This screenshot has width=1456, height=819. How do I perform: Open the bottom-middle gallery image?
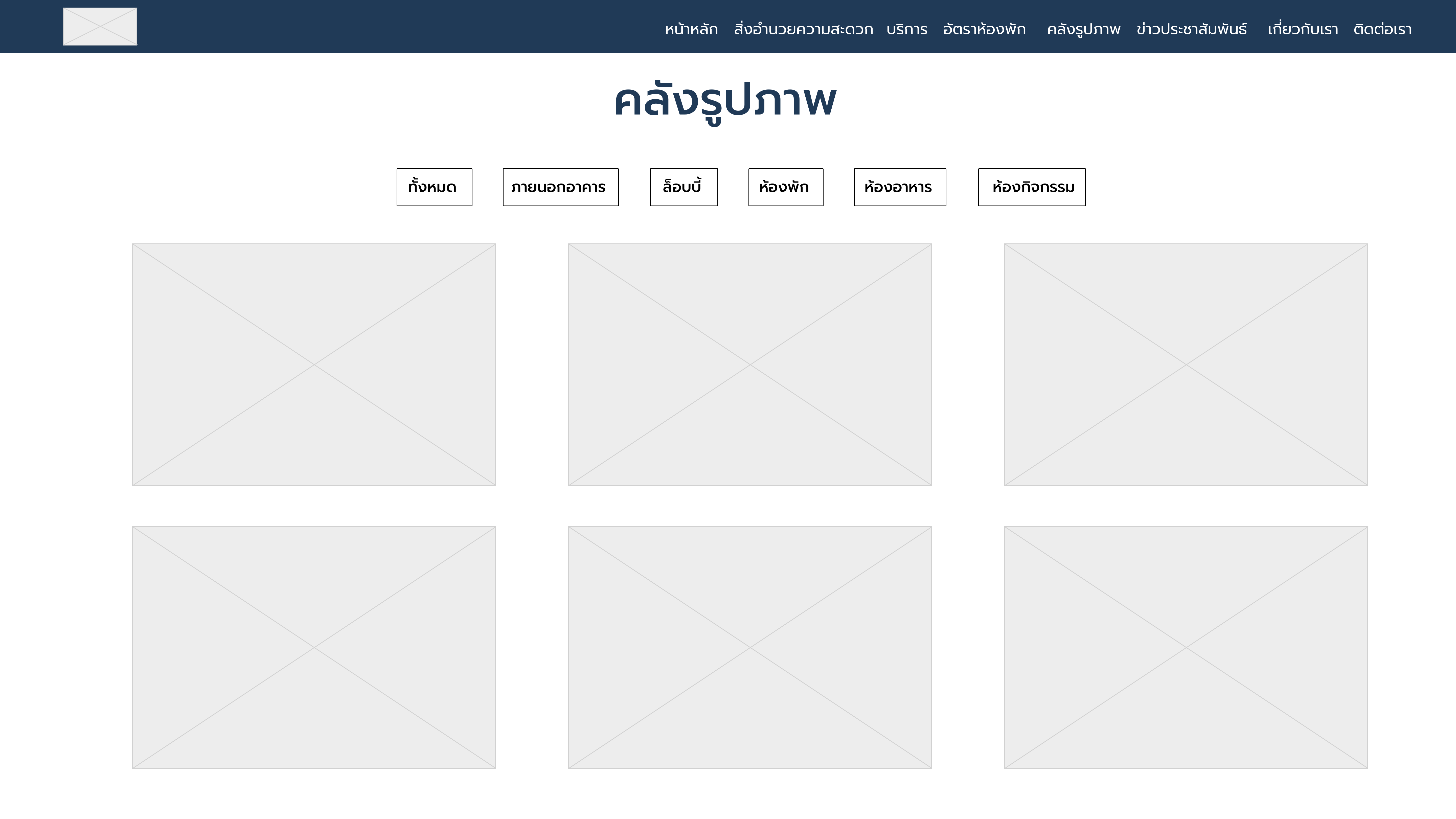[x=749, y=648]
